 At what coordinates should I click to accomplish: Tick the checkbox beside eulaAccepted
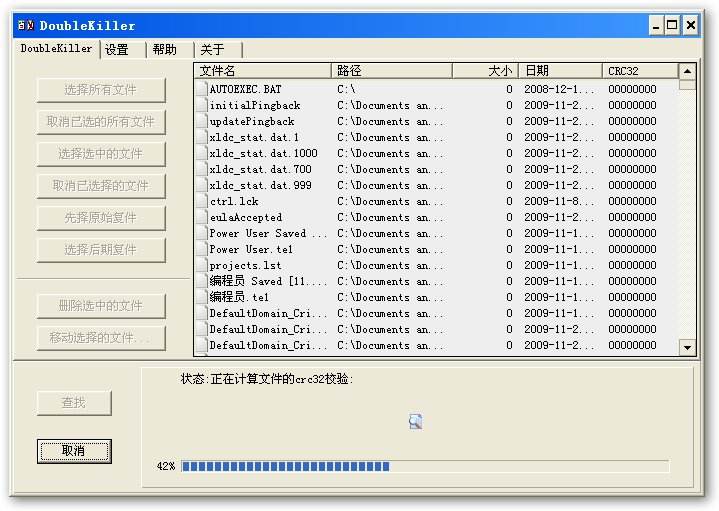click(x=202, y=217)
